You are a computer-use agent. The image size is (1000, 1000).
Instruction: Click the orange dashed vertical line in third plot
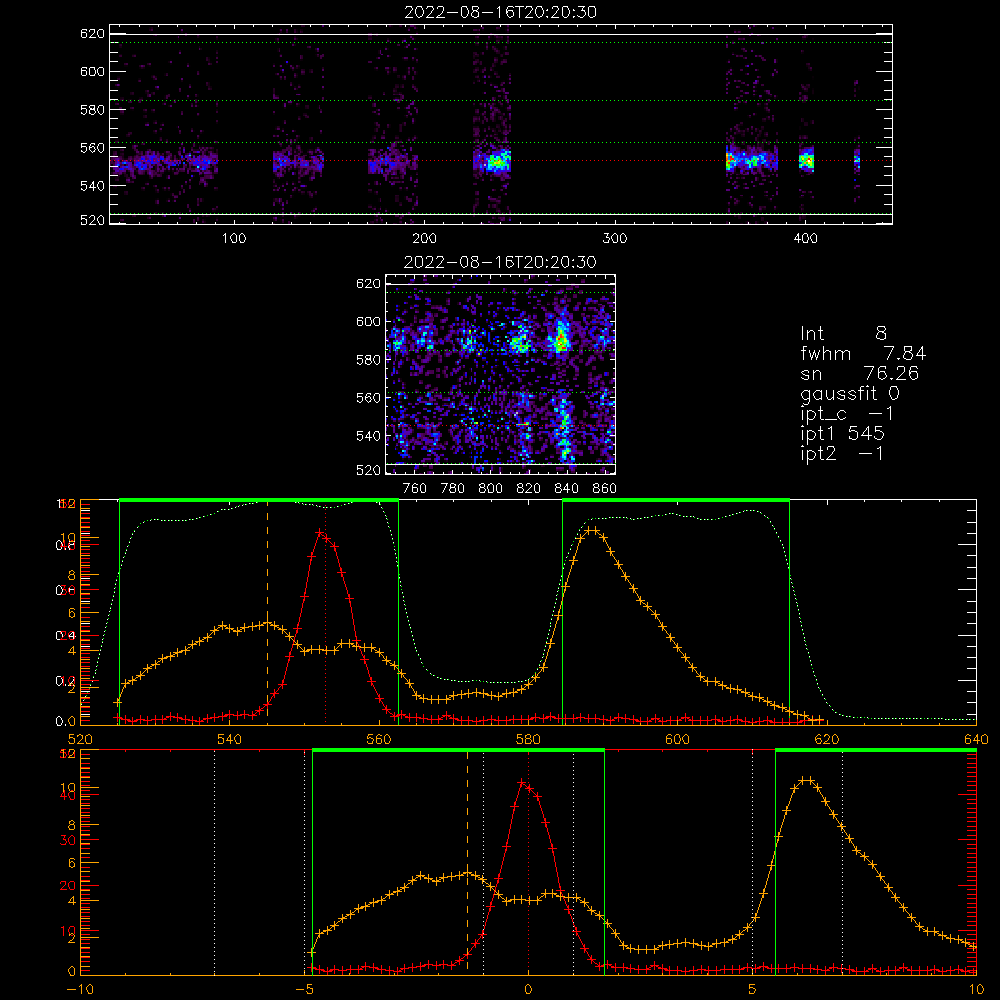point(267,612)
